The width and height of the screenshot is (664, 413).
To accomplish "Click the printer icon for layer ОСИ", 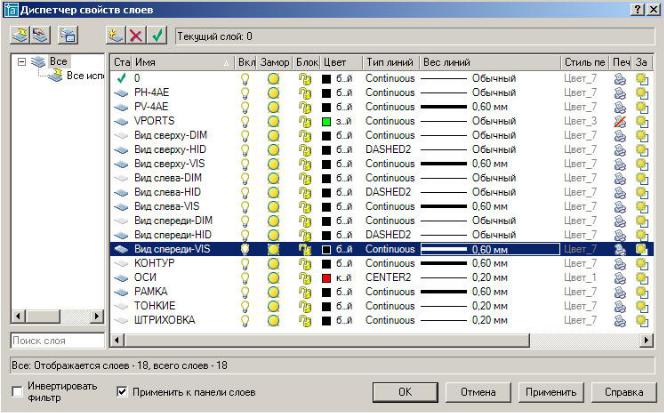I will 620,277.
